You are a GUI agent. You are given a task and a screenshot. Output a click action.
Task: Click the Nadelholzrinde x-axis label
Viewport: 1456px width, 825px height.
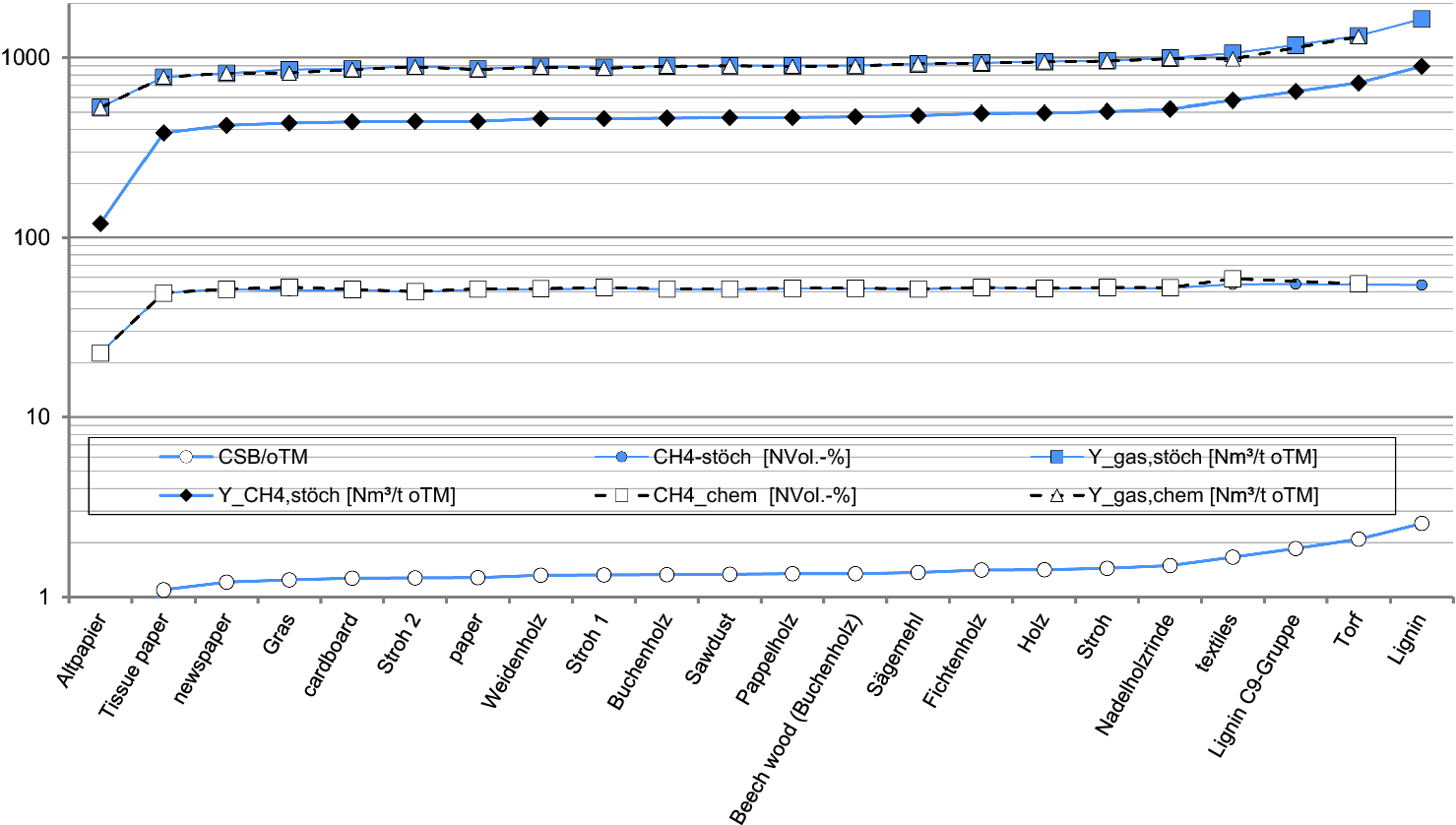(x=1134, y=675)
